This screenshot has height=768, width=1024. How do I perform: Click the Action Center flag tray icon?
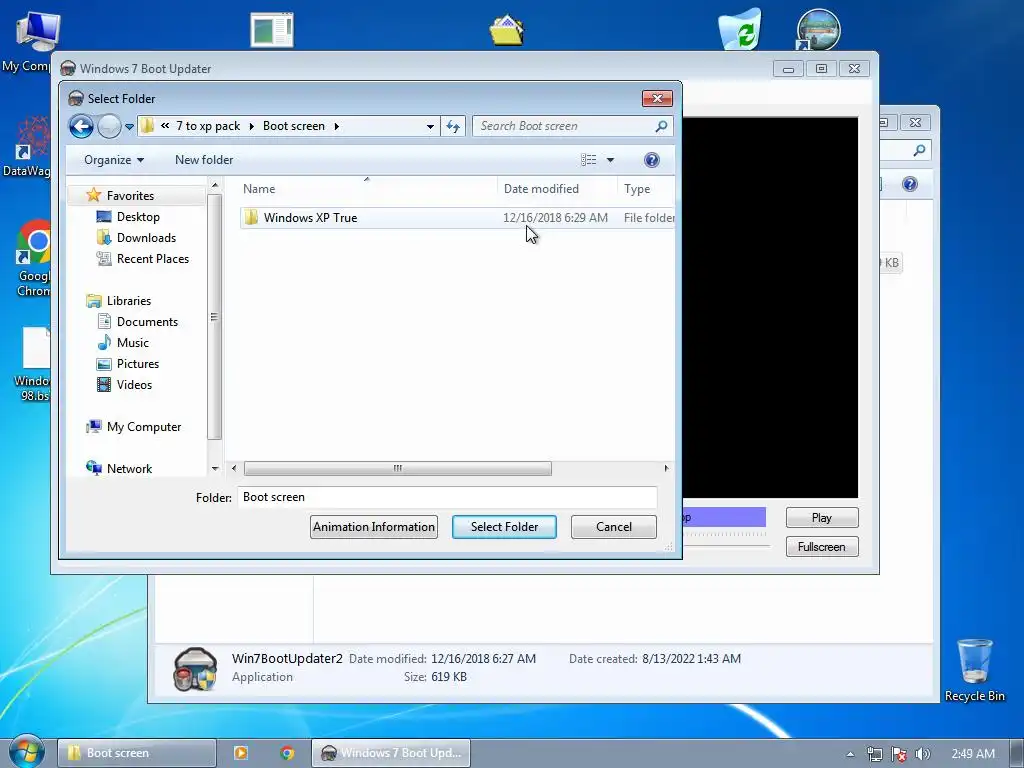pos(899,754)
